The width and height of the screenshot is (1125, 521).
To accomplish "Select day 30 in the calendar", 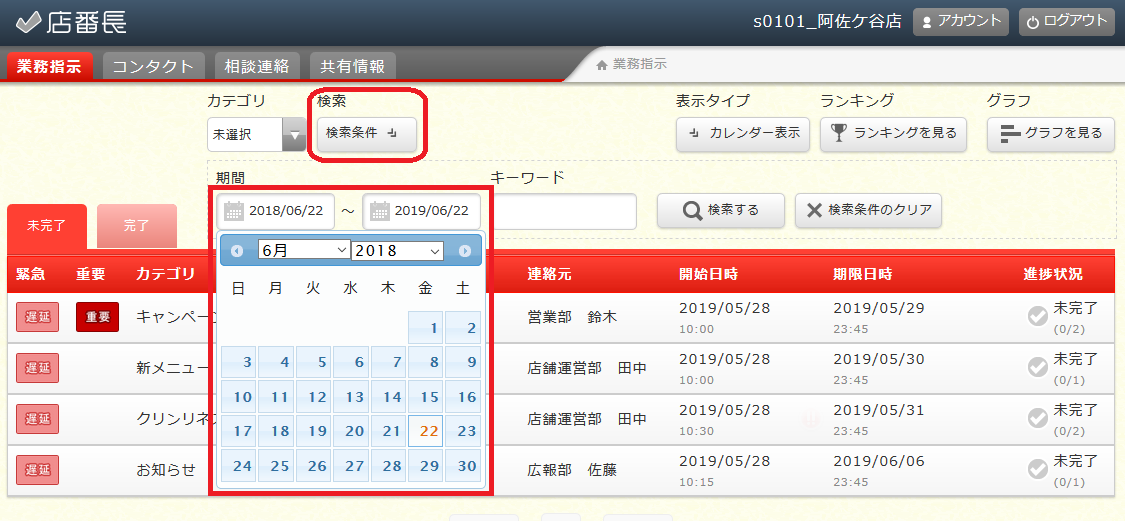I will tap(463, 466).
